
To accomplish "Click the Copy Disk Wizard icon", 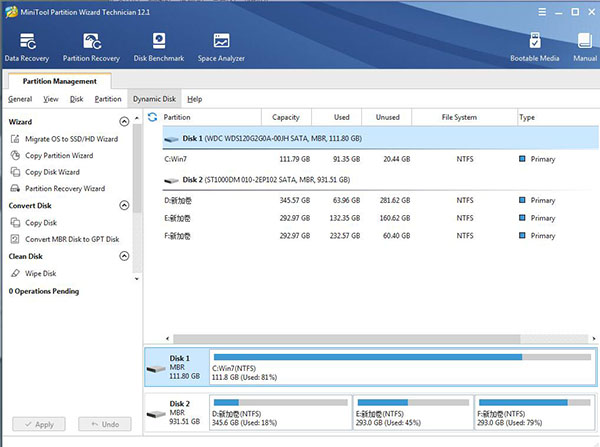I will 15,172.
